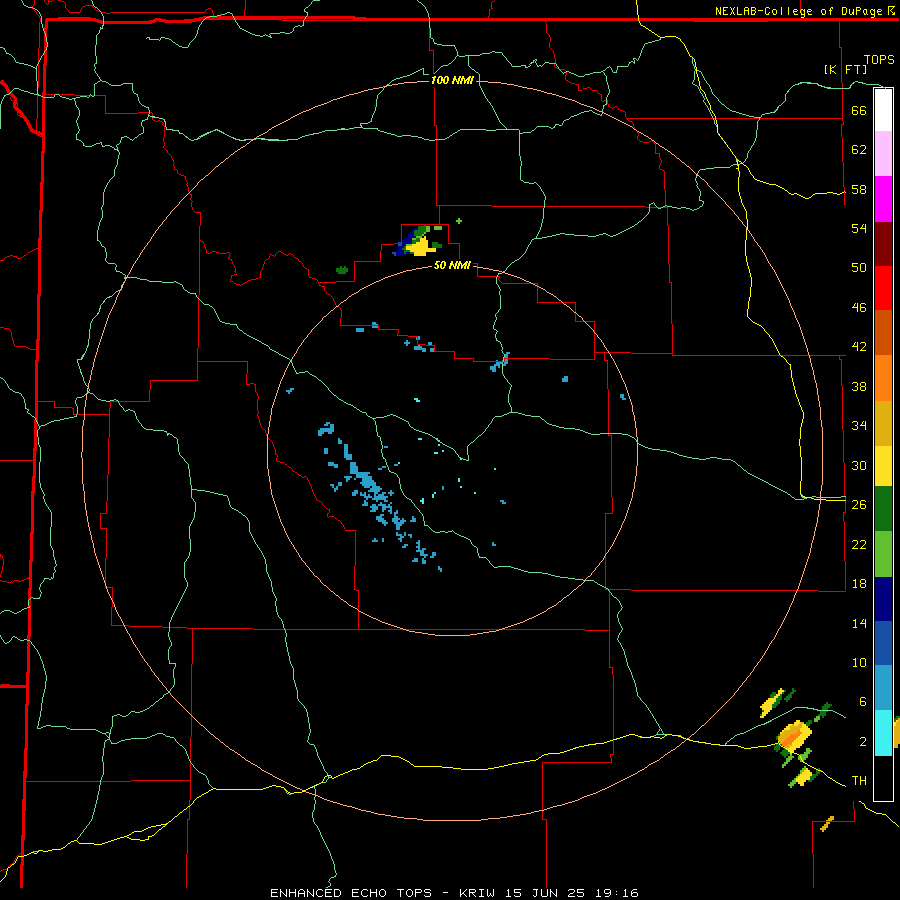Screen dimensions: 900x900
Task: Click the yellow storm cell north of 50 NMI ring
Action: [420, 247]
